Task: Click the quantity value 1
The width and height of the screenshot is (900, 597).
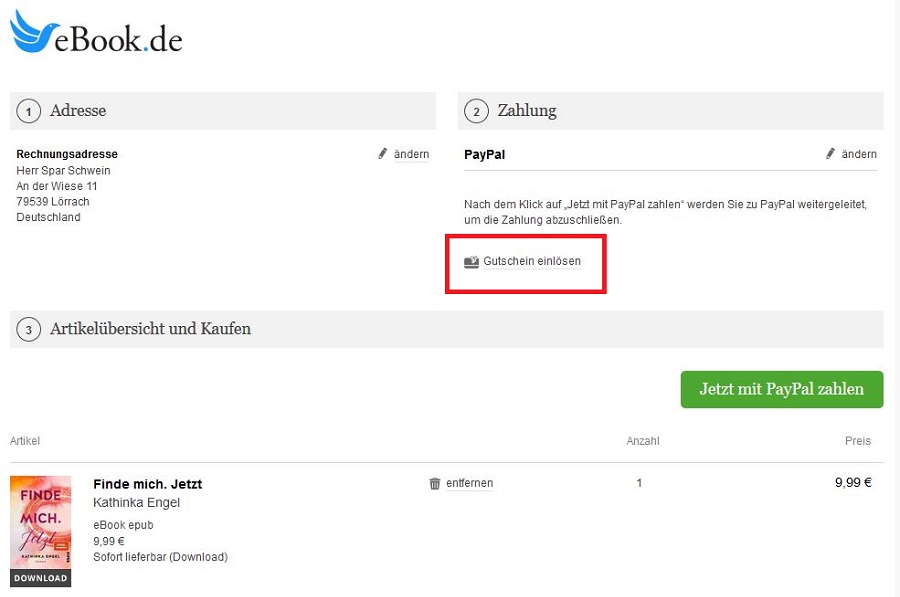Action: coord(639,483)
